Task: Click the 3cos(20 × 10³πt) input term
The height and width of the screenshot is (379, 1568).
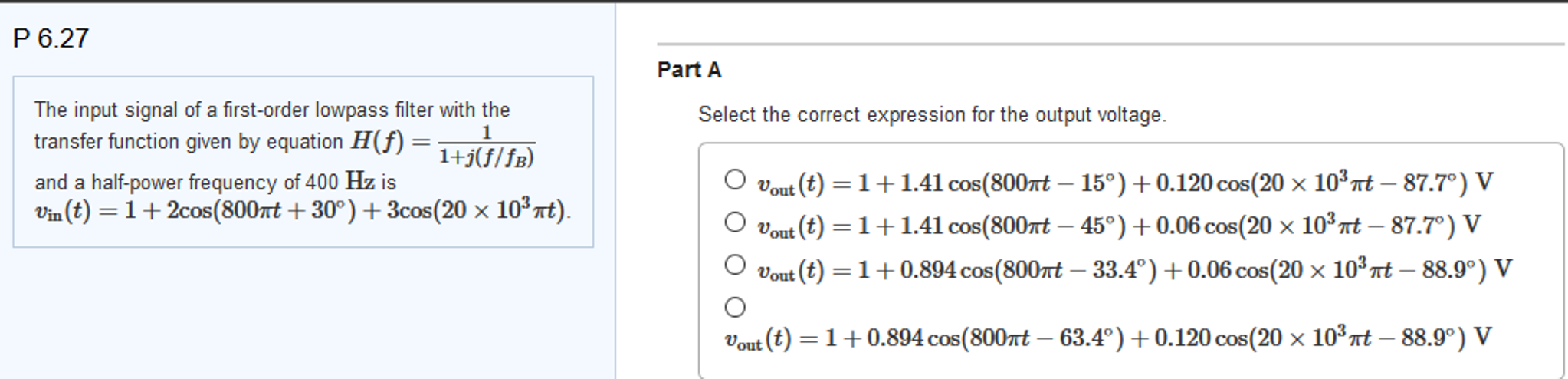Action: (476, 210)
